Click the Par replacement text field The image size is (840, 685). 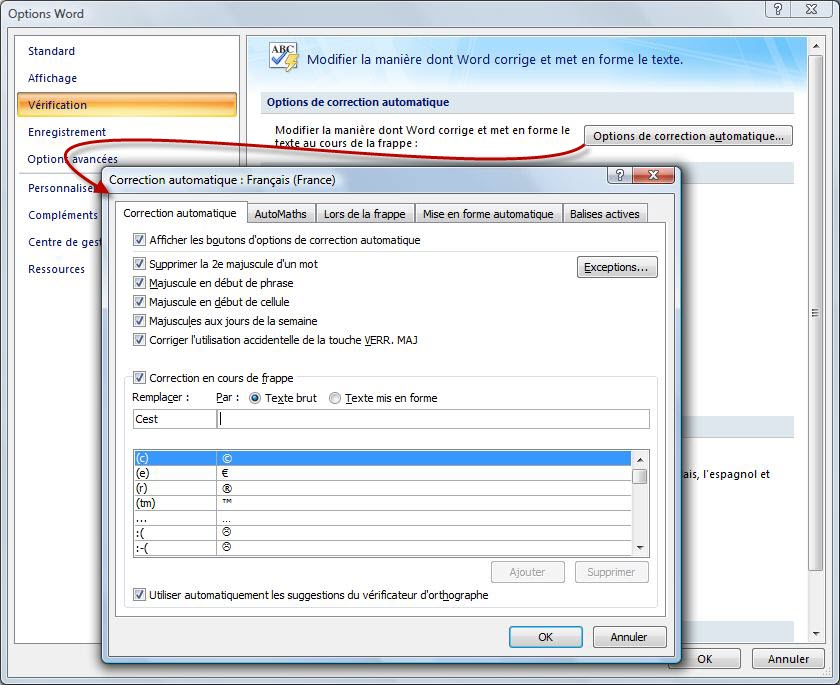point(432,419)
